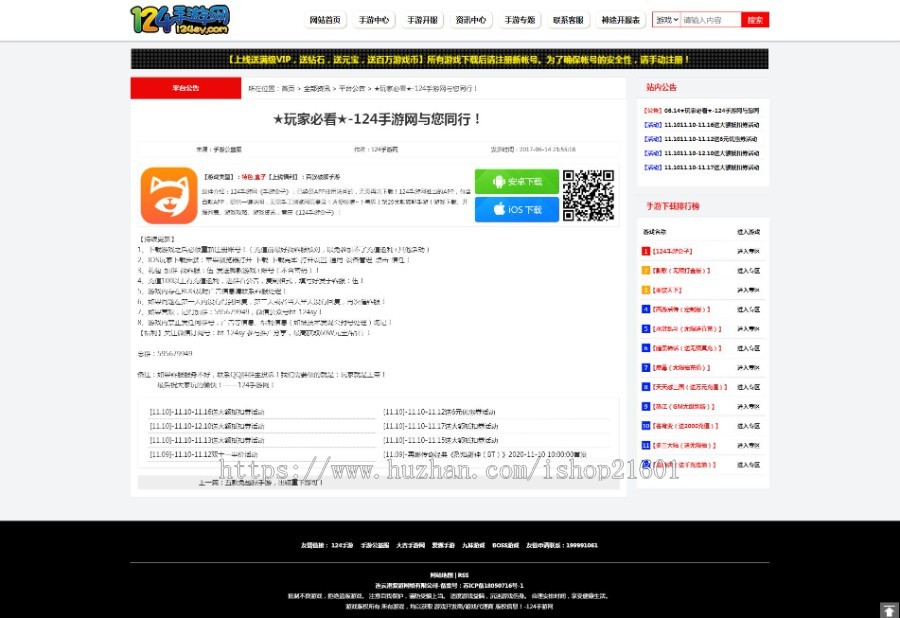The width and height of the screenshot is (900, 618).
Task: Click the rank 7 blue badge
Action: (x=646, y=367)
